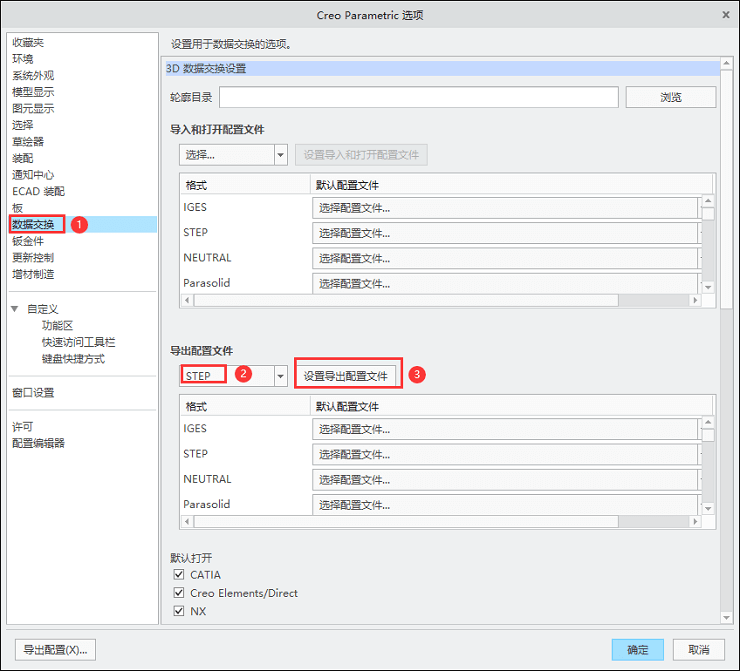This screenshot has height=671, width=740.
Task: Click export table scroll-down arrow
Action: (x=708, y=509)
